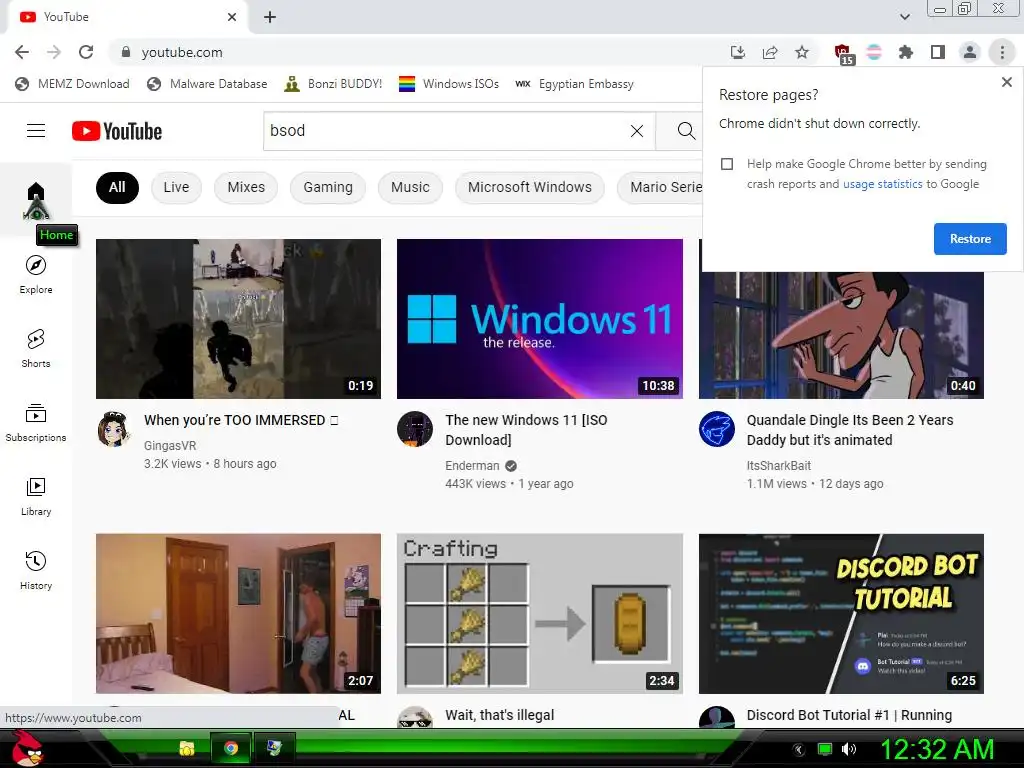Open the Windows 11 the release thumbnail
This screenshot has height=768, width=1024.
539,319
